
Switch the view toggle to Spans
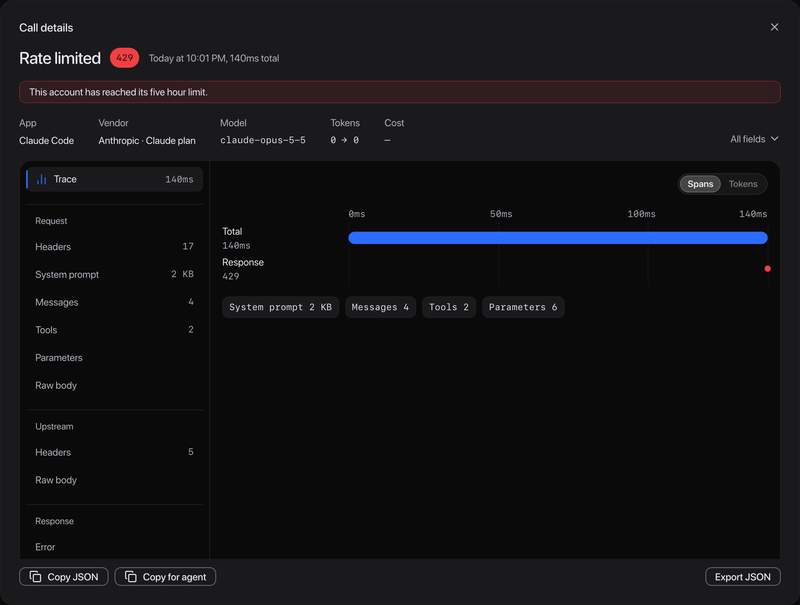coord(700,184)
